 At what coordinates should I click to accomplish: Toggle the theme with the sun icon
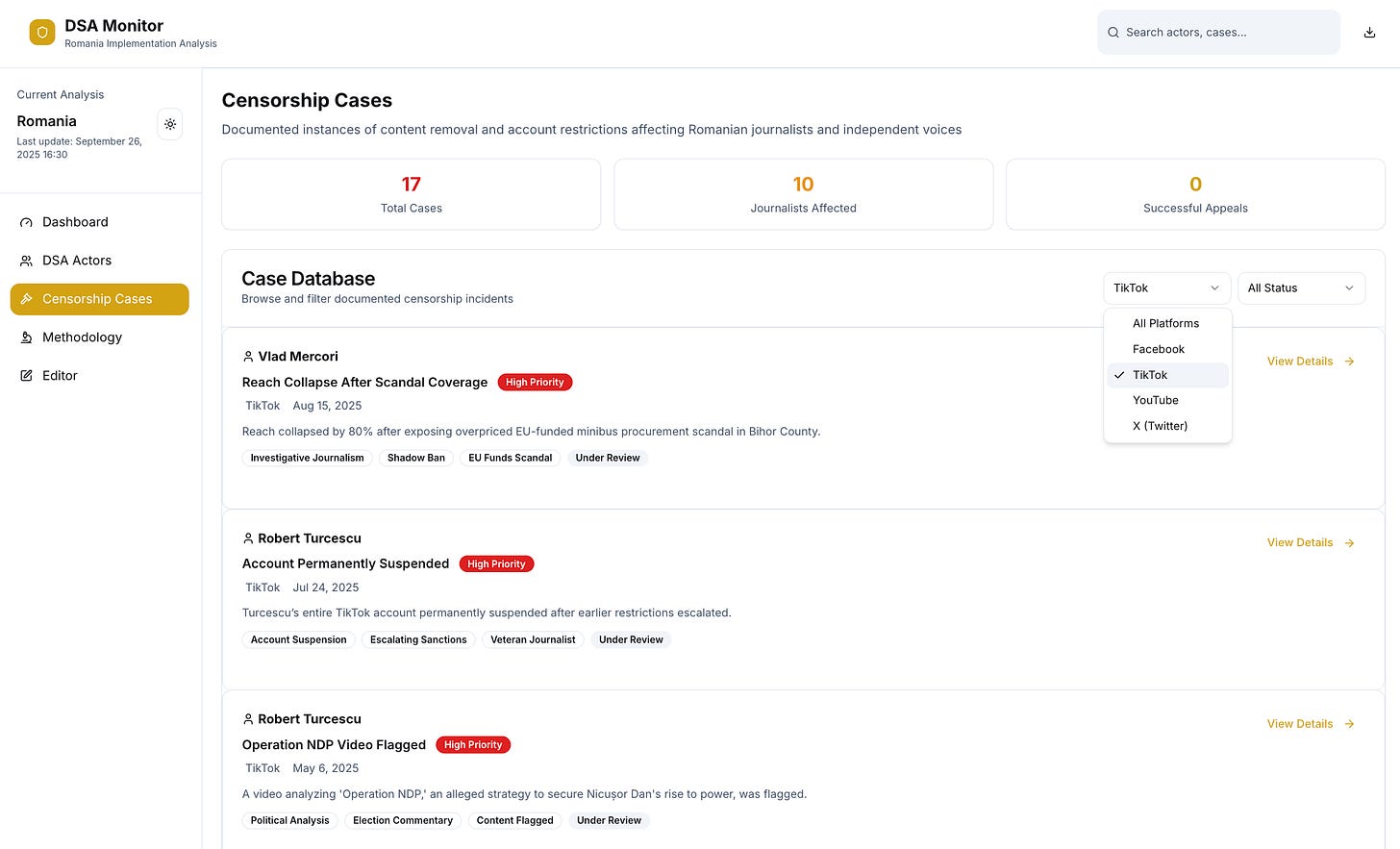tap(170, 124)
